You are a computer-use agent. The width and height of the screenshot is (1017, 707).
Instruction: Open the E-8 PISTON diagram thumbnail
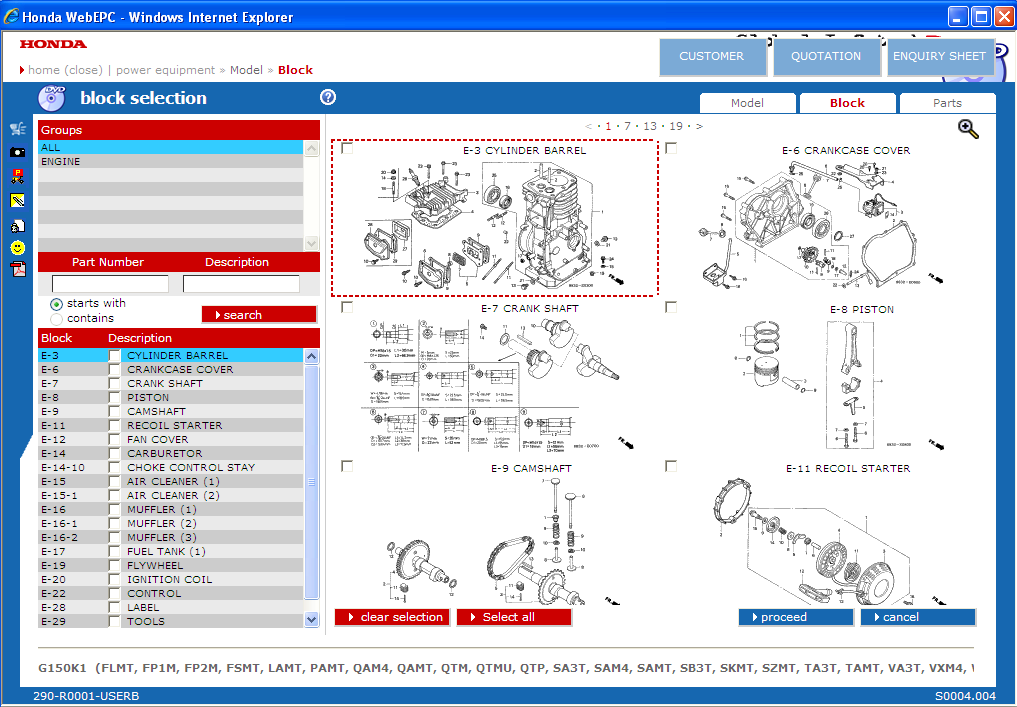[x=843, y=383]
